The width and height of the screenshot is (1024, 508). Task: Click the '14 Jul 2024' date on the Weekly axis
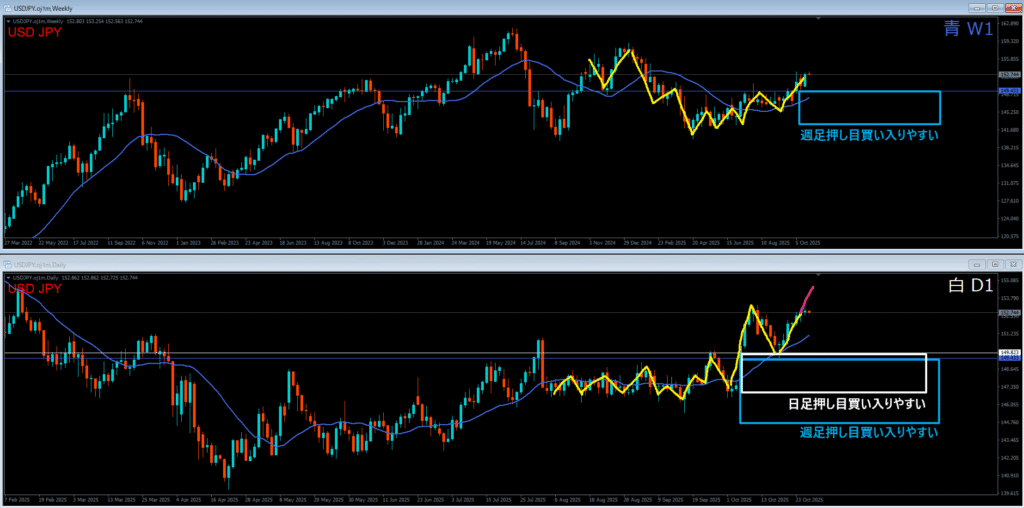point(534,242)
